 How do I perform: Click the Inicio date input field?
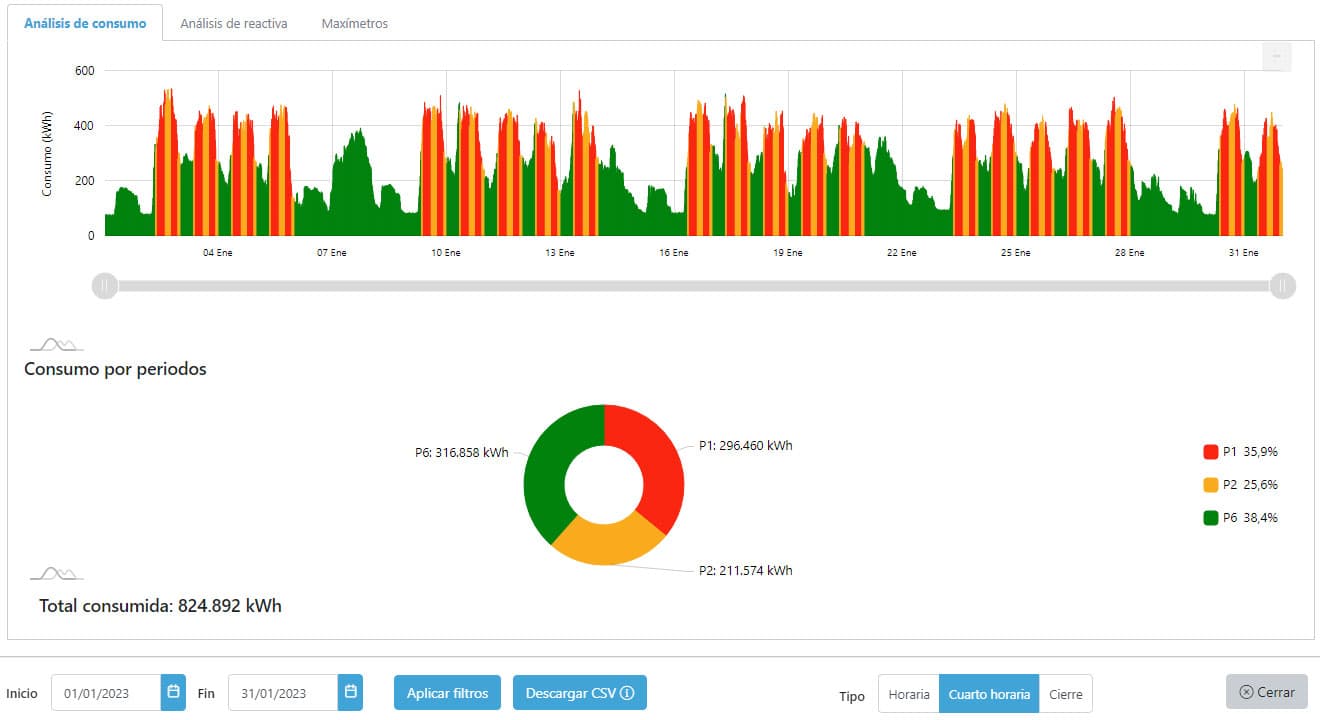pyautogui.click(x=106, y=692)
